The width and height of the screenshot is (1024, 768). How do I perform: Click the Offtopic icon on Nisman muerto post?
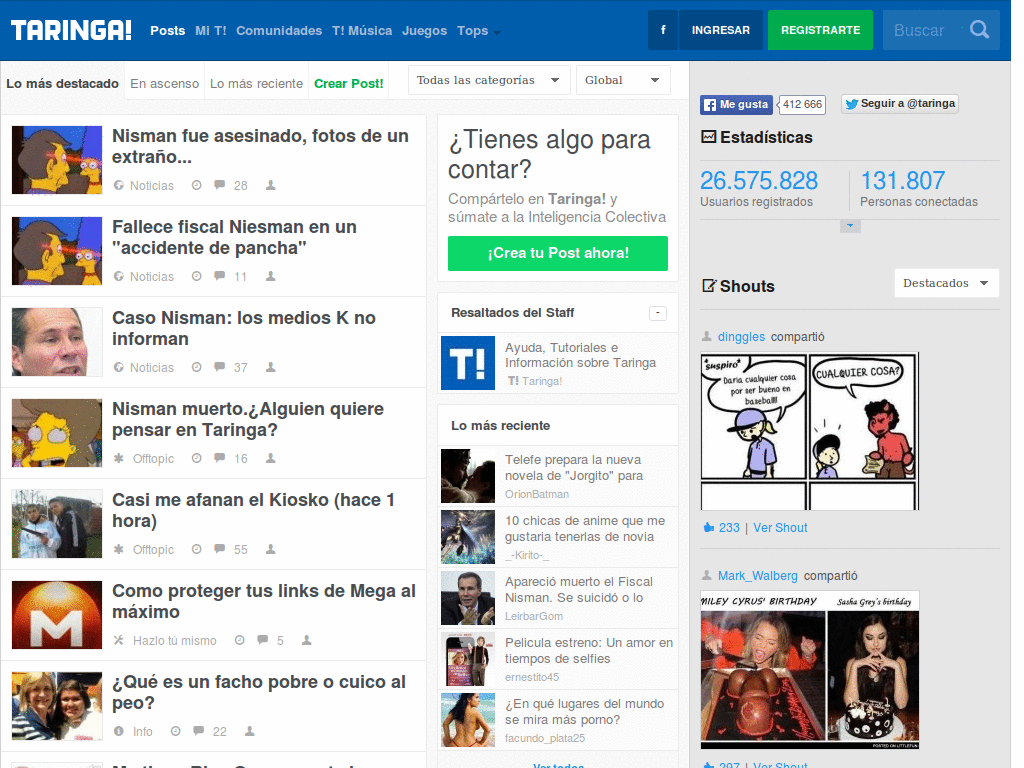[118, 458]
